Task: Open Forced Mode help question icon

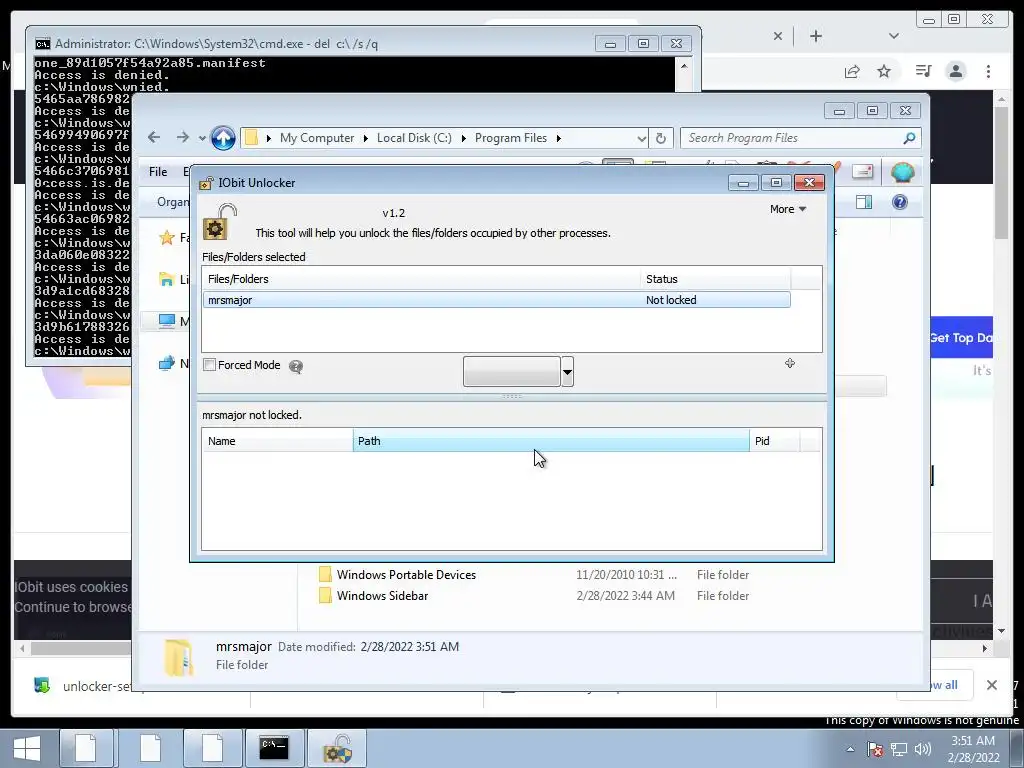Action: [x=296, y=366]
